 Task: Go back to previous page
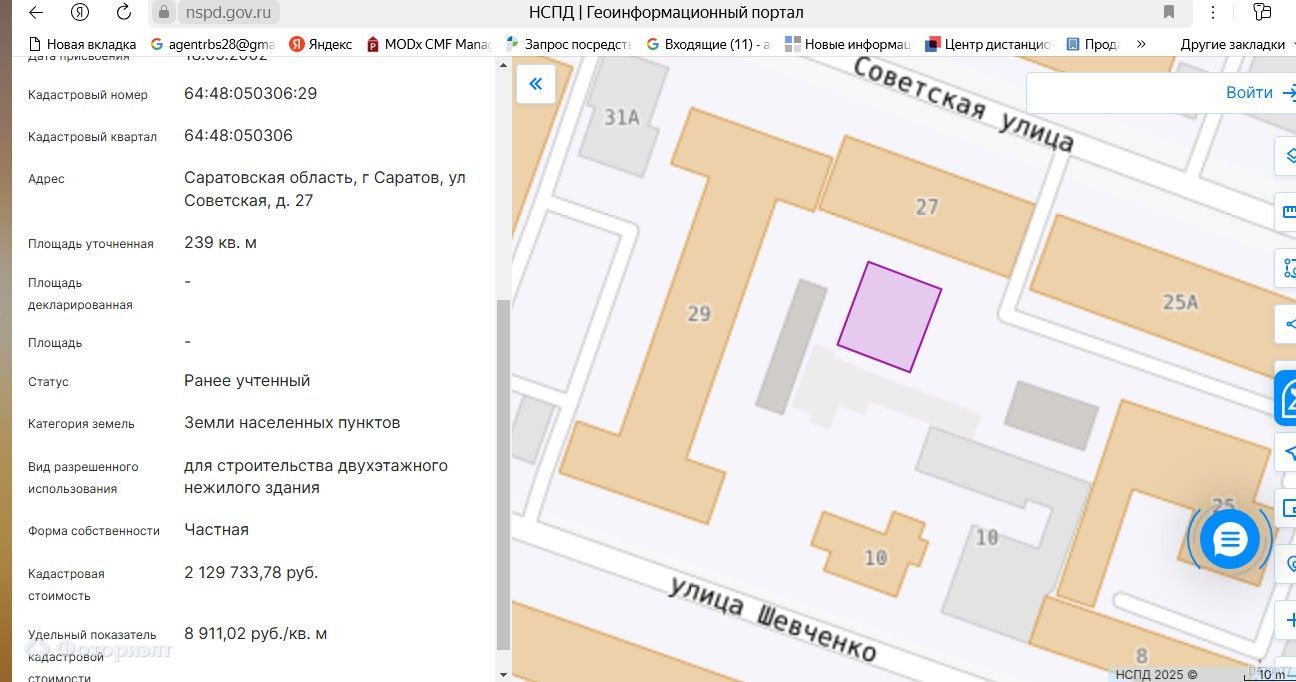36,13
